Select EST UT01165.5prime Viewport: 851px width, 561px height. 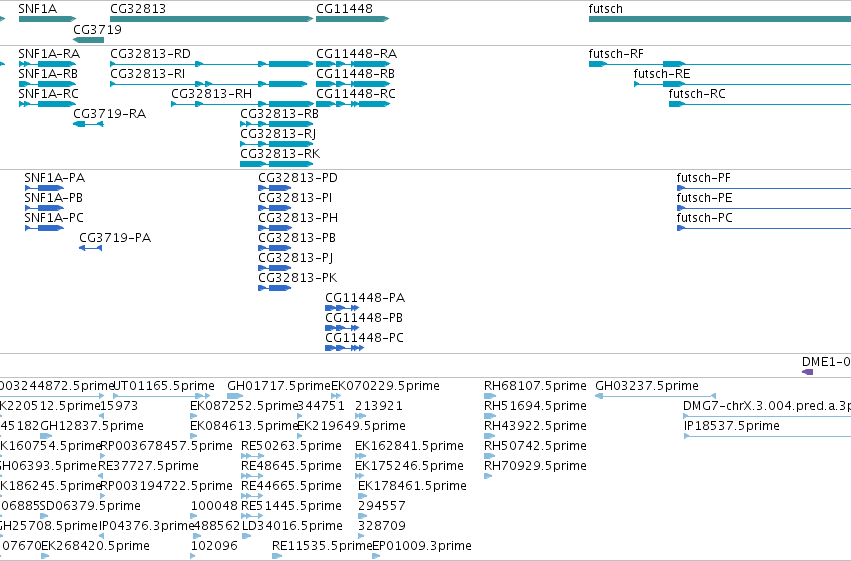point(162,396)
